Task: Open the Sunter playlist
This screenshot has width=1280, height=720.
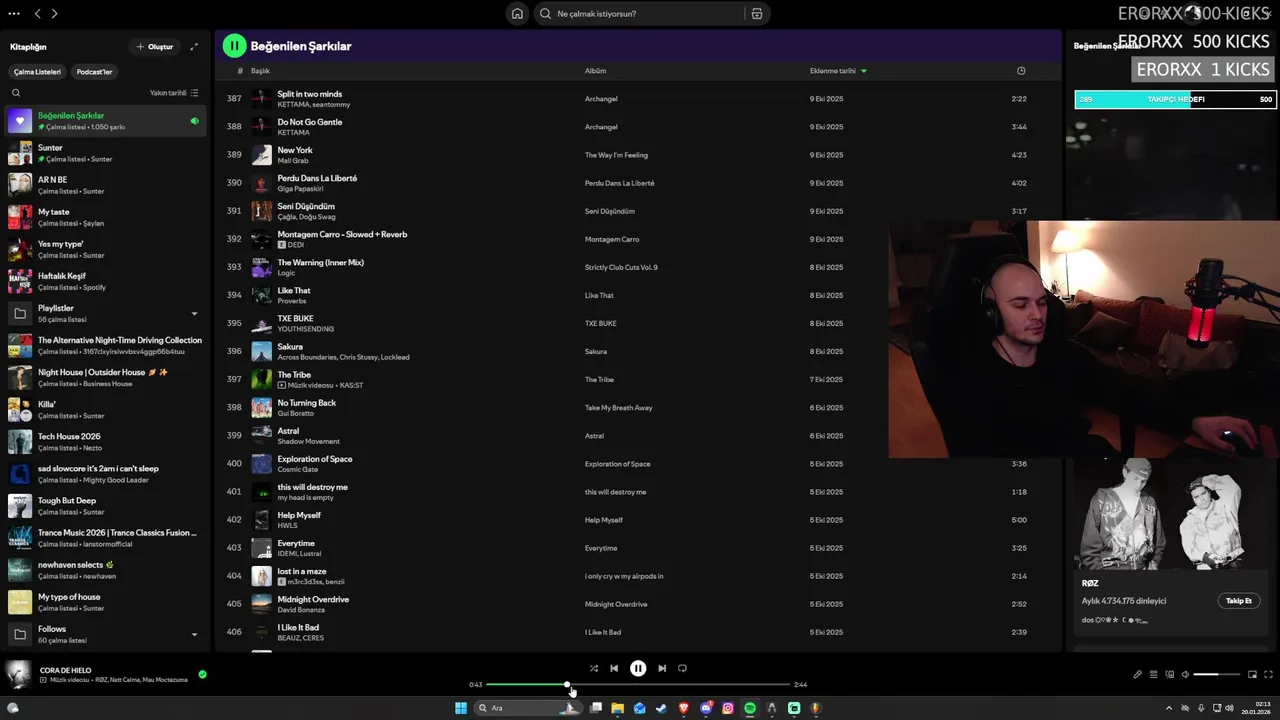Action: [106, 153]
